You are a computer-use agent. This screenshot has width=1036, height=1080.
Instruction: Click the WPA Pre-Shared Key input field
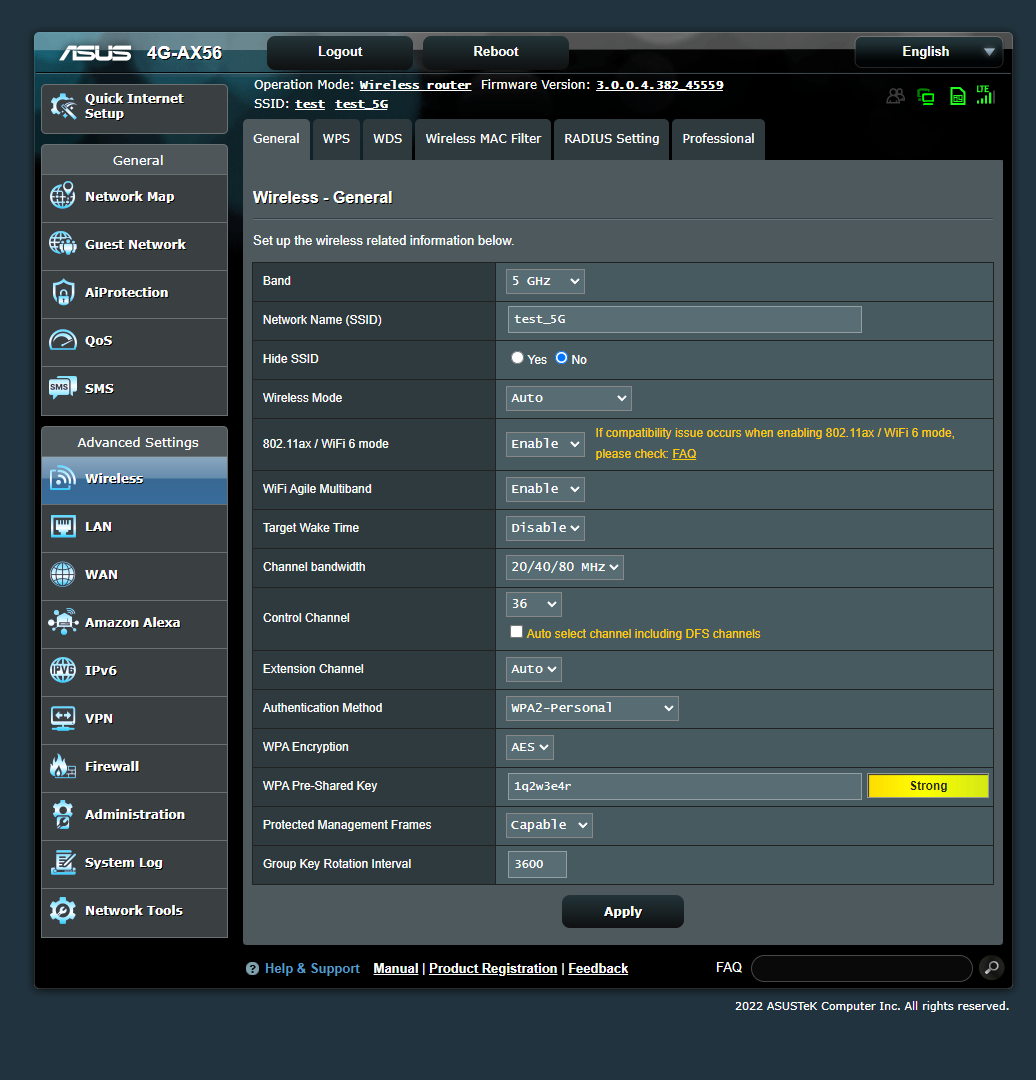pyautogui.click(x=685, y=786)
